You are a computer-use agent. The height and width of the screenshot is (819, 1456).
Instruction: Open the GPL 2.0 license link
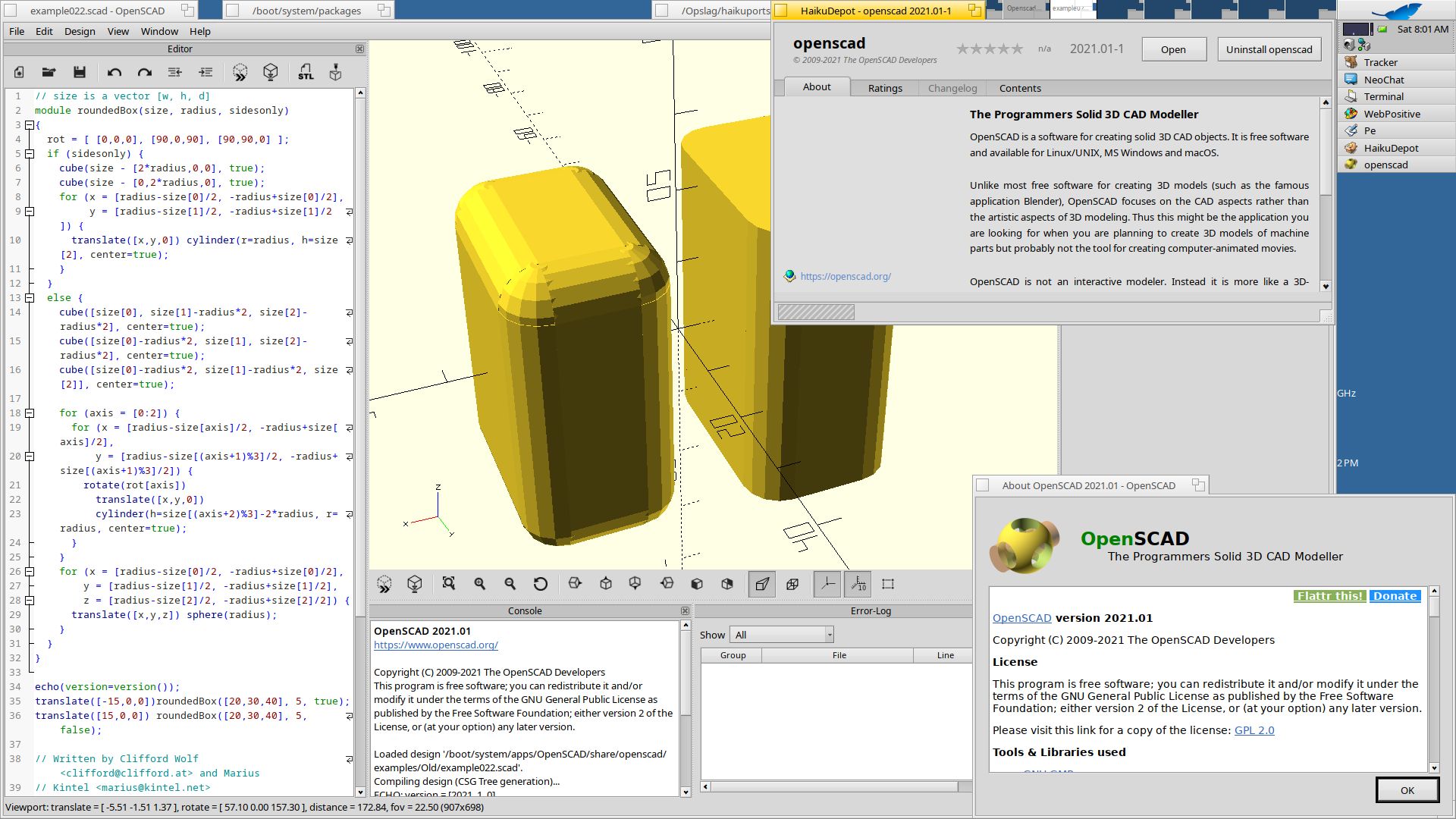pyautogui.click(x=1254, y=730)
